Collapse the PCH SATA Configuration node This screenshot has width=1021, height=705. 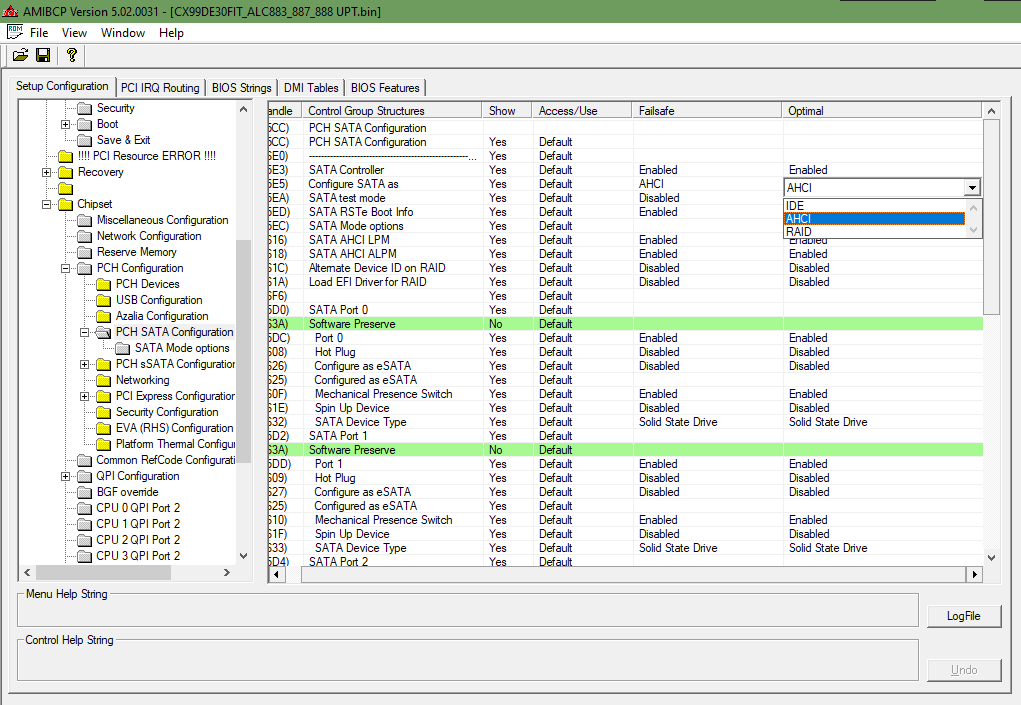pyautogui.click(x=85, y=332)
